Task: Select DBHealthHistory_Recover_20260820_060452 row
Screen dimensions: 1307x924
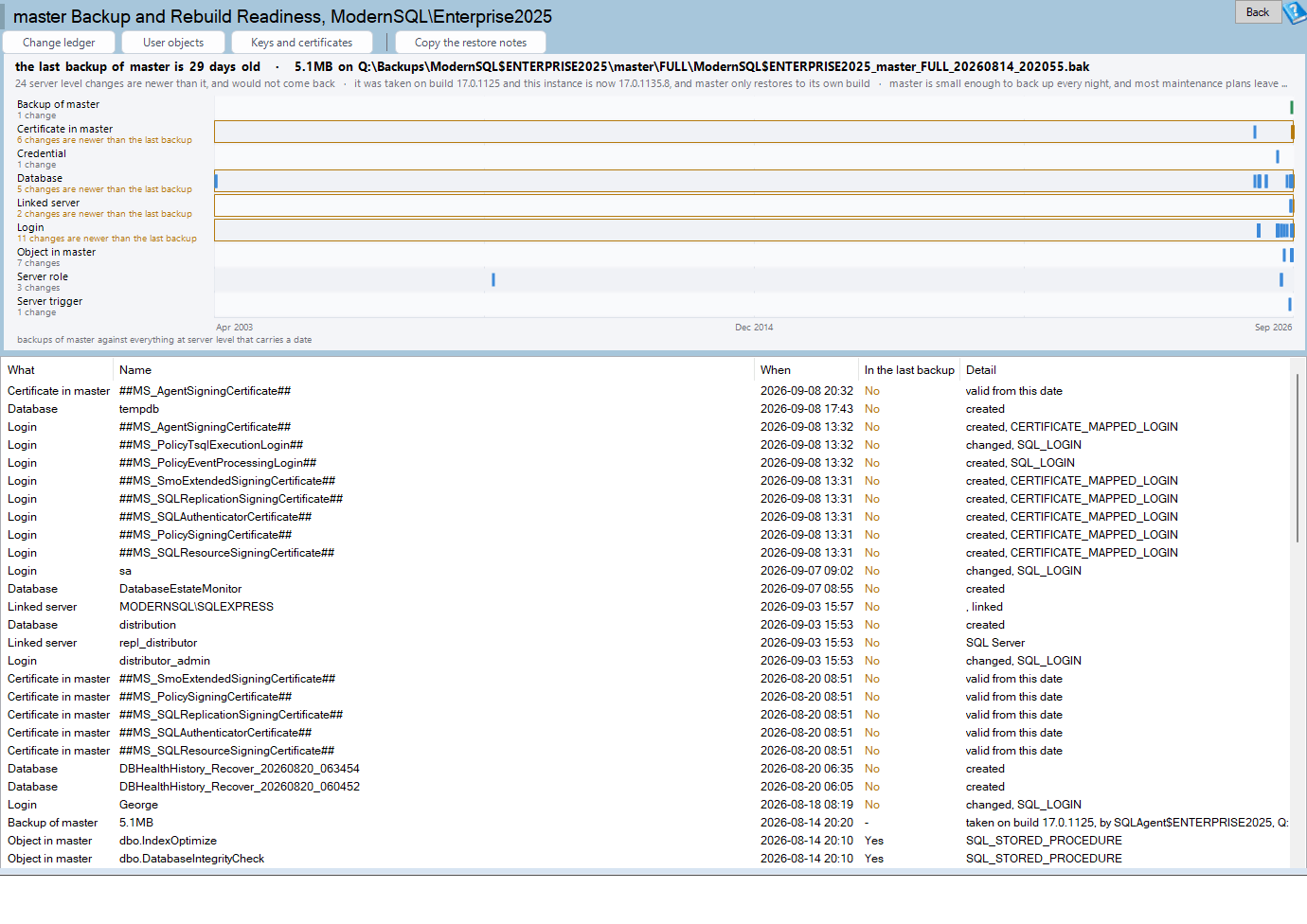Action: tap(647, 787)
